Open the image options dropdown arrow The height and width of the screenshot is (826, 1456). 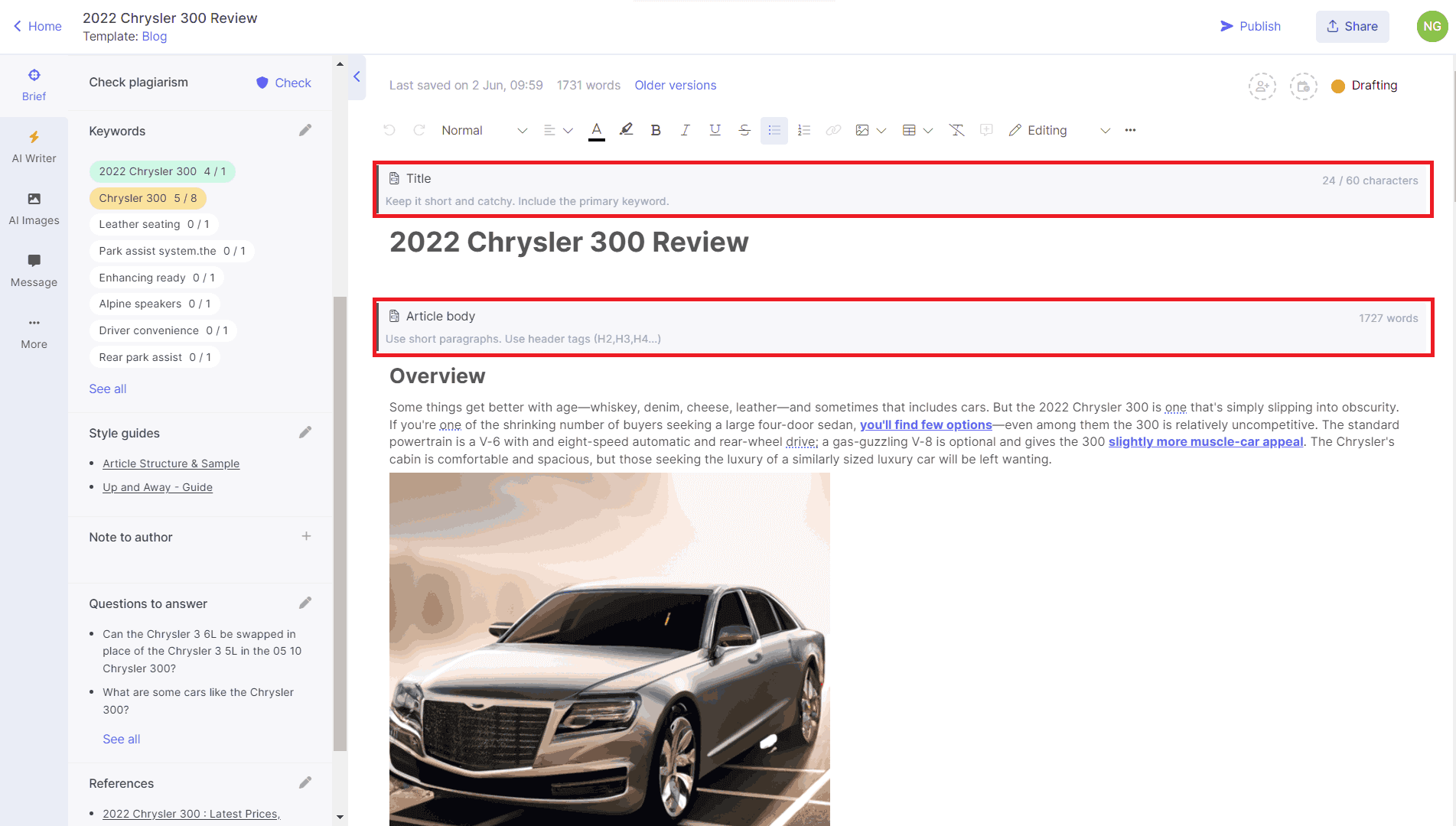(x=881, y=131)
